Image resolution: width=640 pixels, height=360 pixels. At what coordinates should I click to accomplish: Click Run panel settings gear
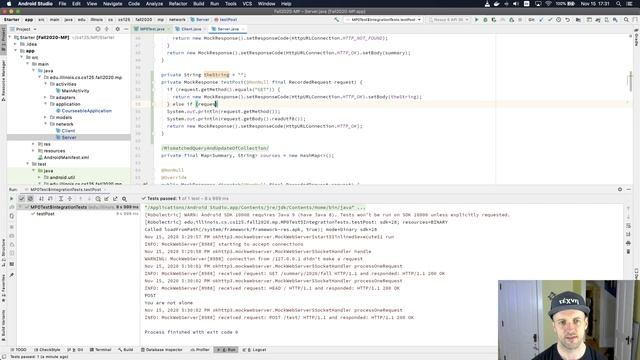[x=620, y=189]
